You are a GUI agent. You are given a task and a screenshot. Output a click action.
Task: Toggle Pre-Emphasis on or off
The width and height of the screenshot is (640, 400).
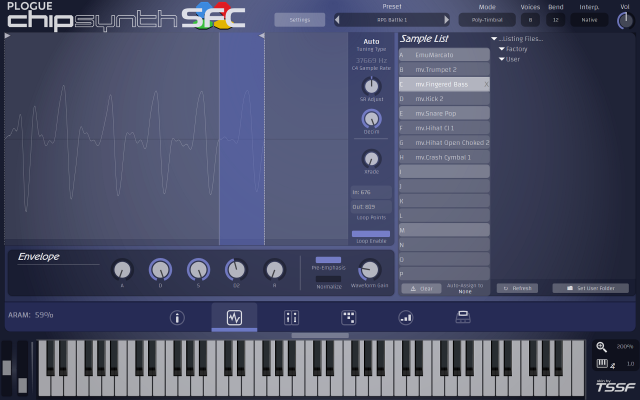328,260
